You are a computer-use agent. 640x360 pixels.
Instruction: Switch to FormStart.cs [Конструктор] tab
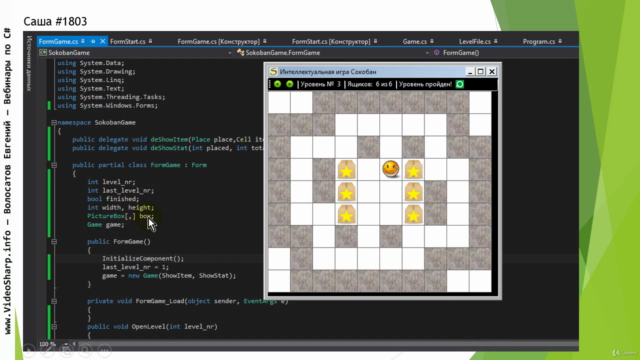tap(331, 41)
